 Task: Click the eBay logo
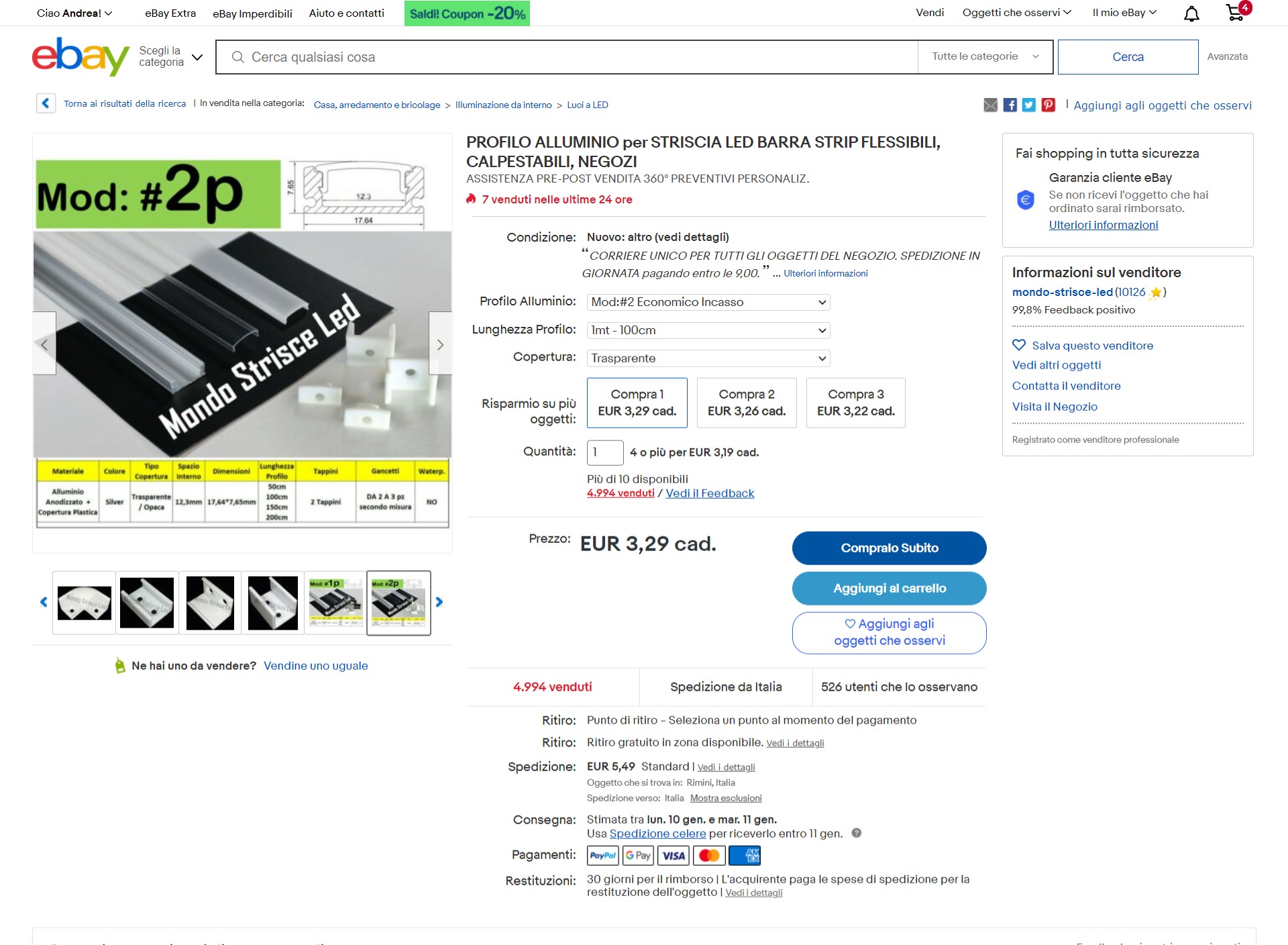coord(80,56)
